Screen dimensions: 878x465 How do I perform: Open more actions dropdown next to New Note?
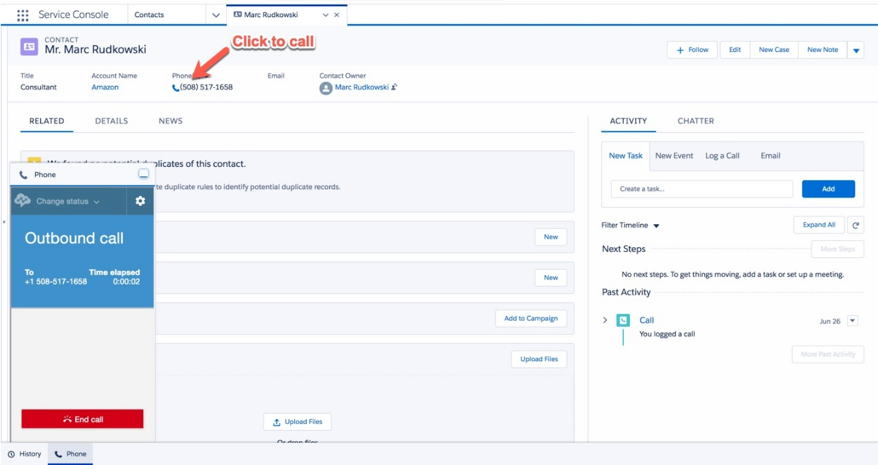856,50
